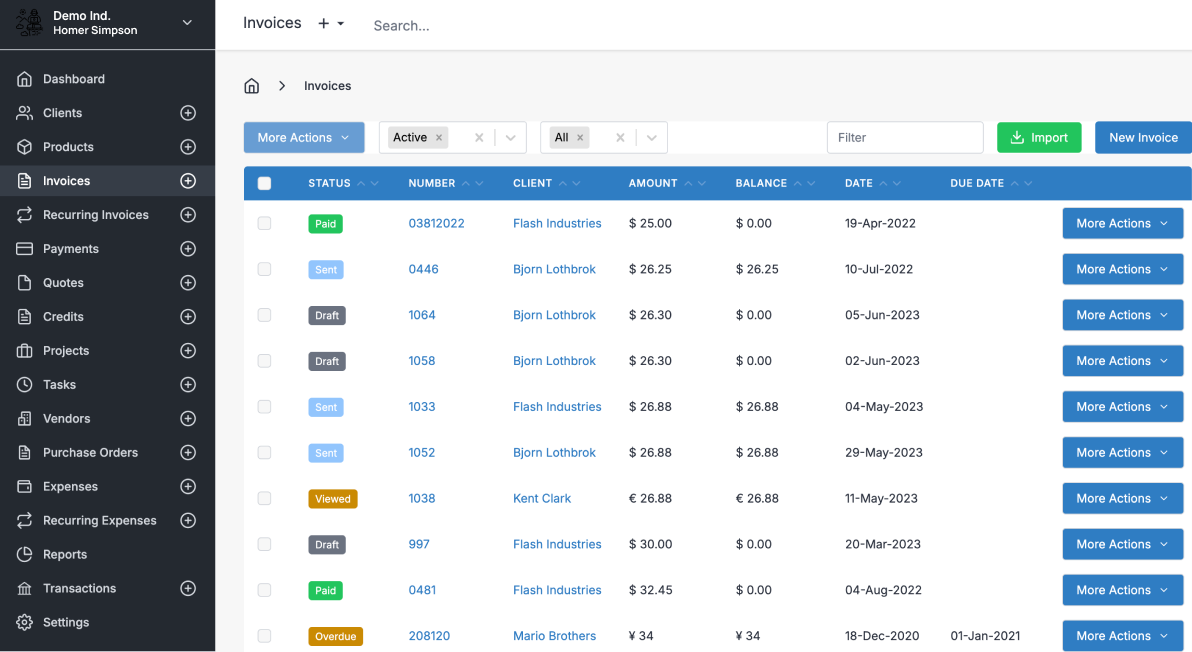Viewport: 1192px width, 652px height.
Task: Click the green Import button
Action: (1039, 138)
